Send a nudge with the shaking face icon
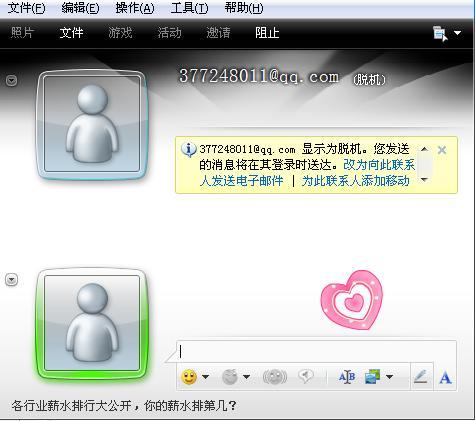The height and width of the screenshot is (421, 475). 275,377
